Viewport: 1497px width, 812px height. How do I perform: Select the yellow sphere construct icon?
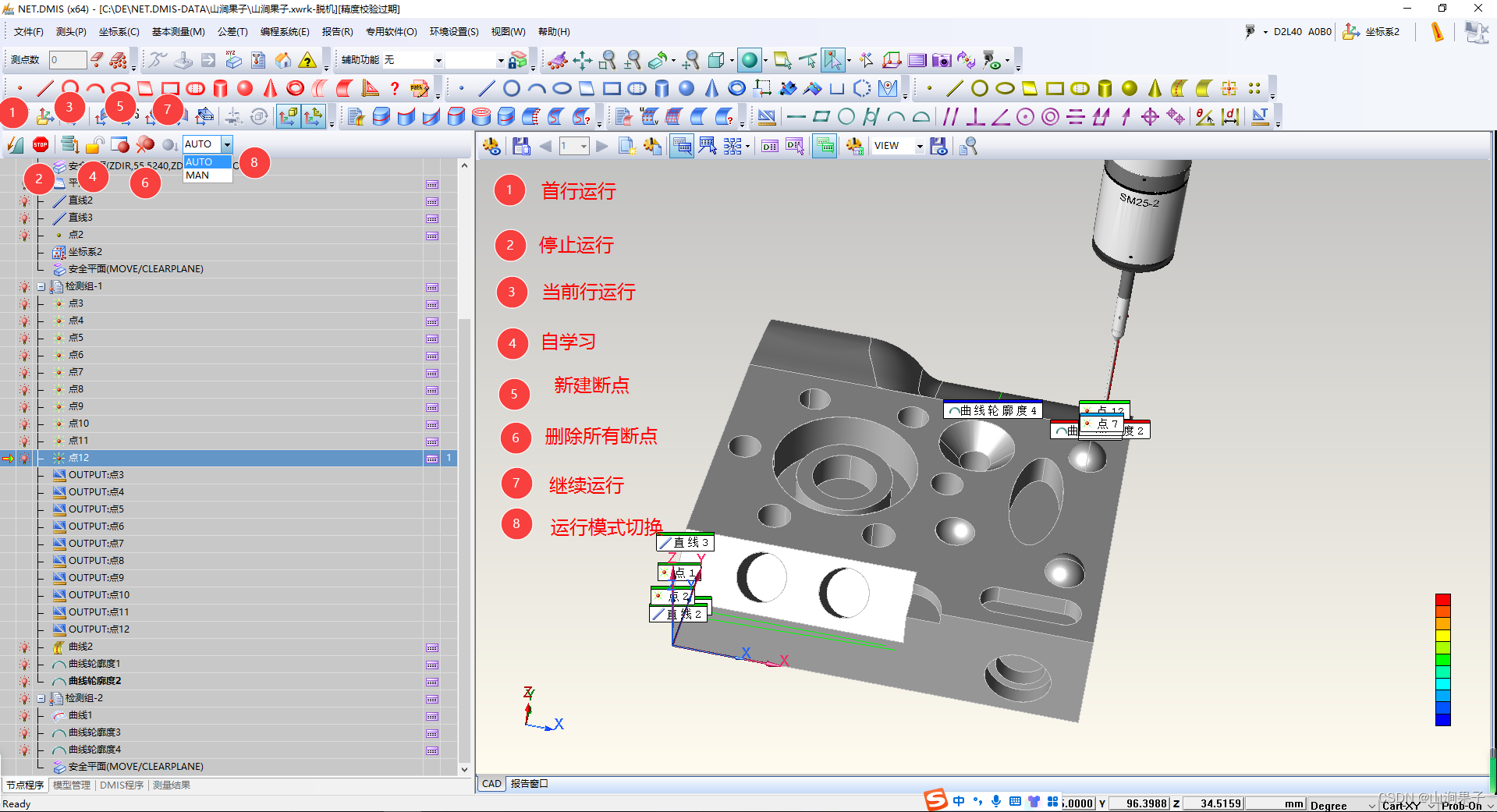(1130, 88)
